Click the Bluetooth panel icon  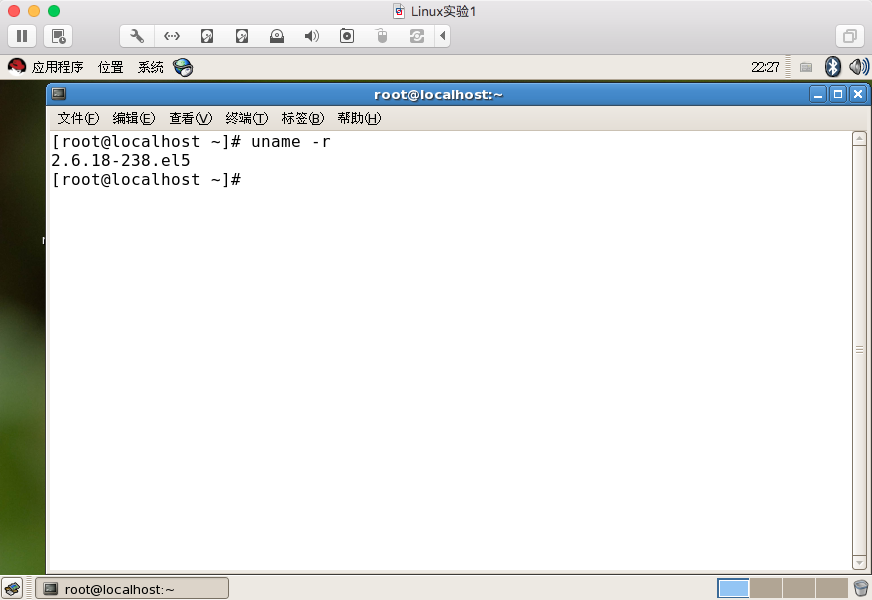832,67
